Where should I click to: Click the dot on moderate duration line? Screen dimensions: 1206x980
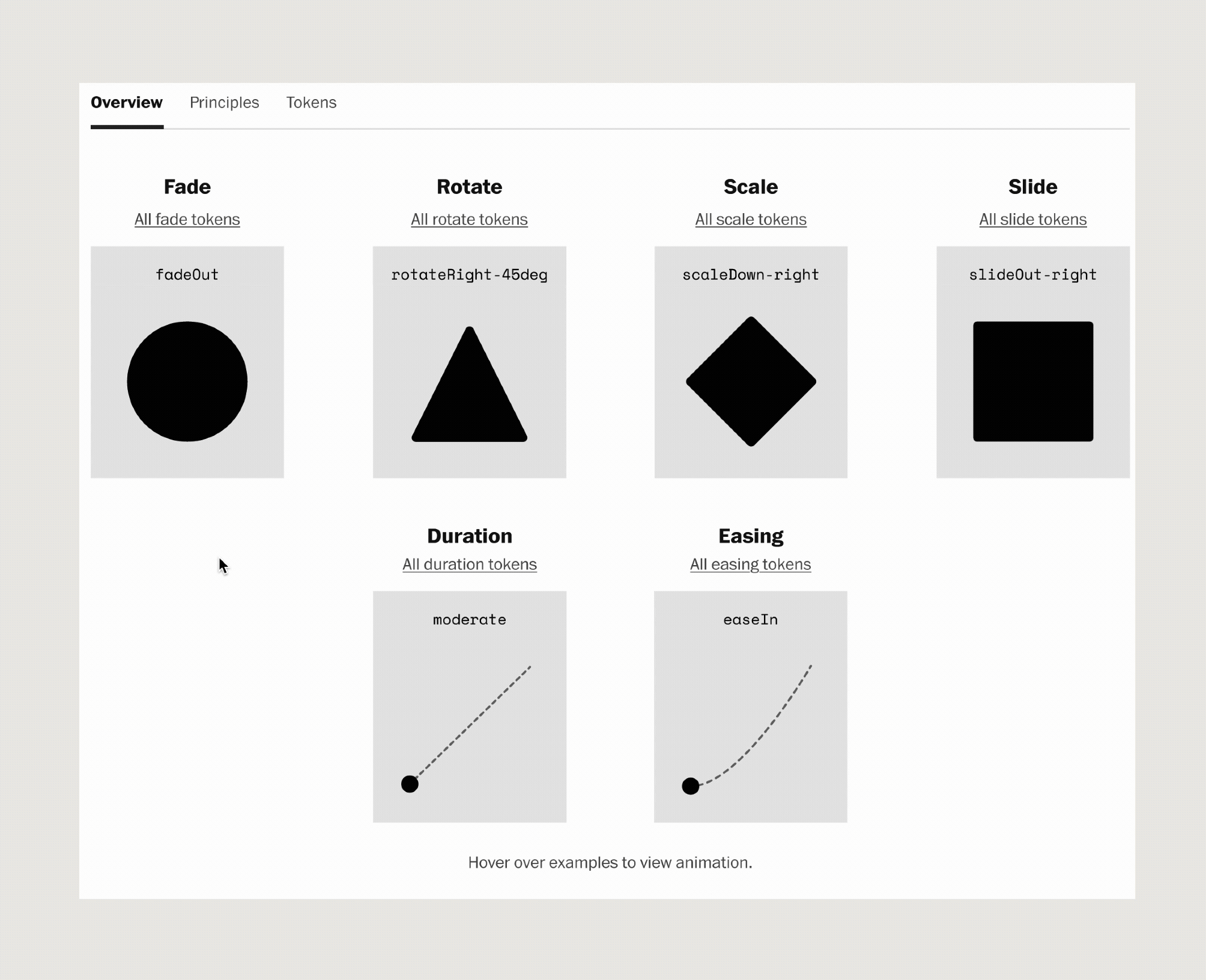[x=410, y=784]
